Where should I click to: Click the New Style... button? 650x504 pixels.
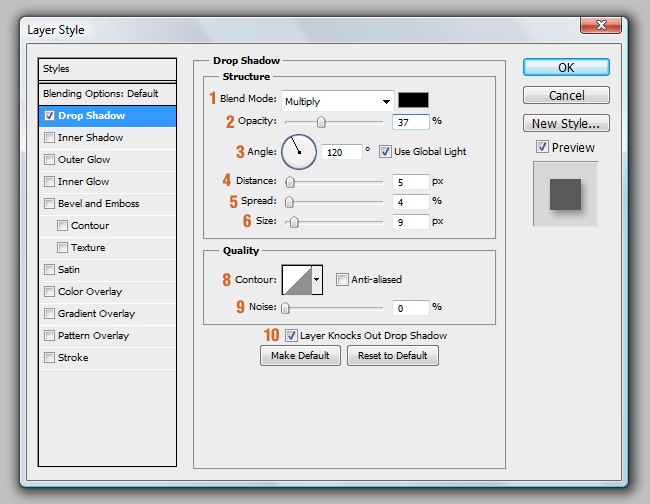pos(566,124)
